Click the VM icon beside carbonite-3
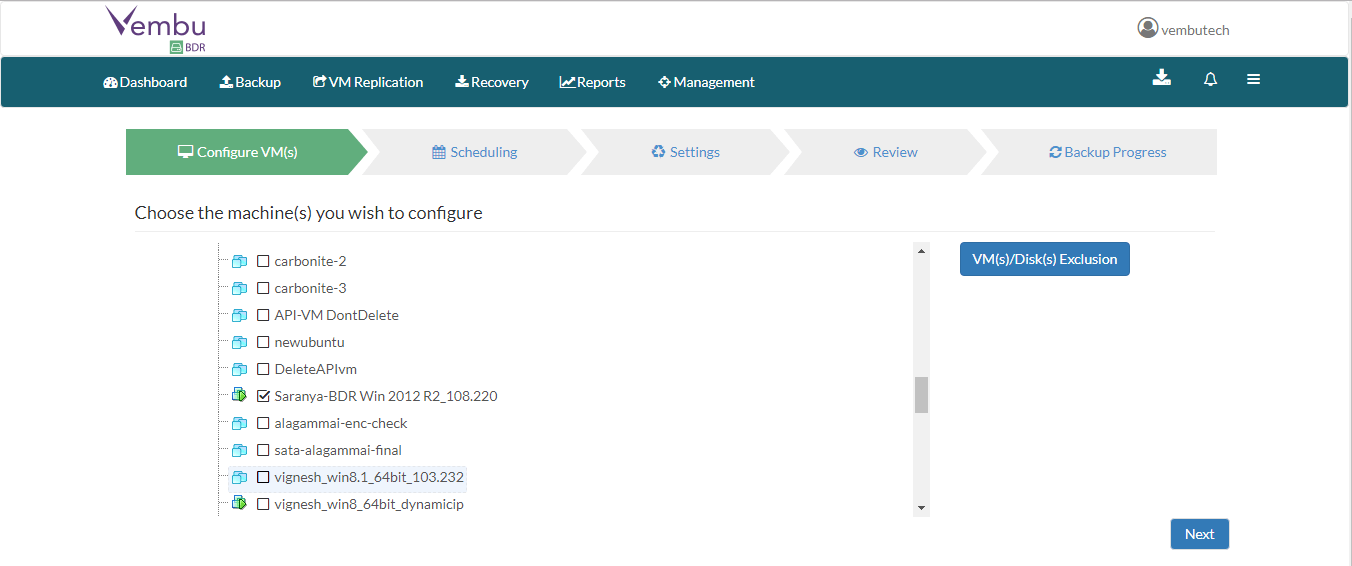 (x=239, y=288)
